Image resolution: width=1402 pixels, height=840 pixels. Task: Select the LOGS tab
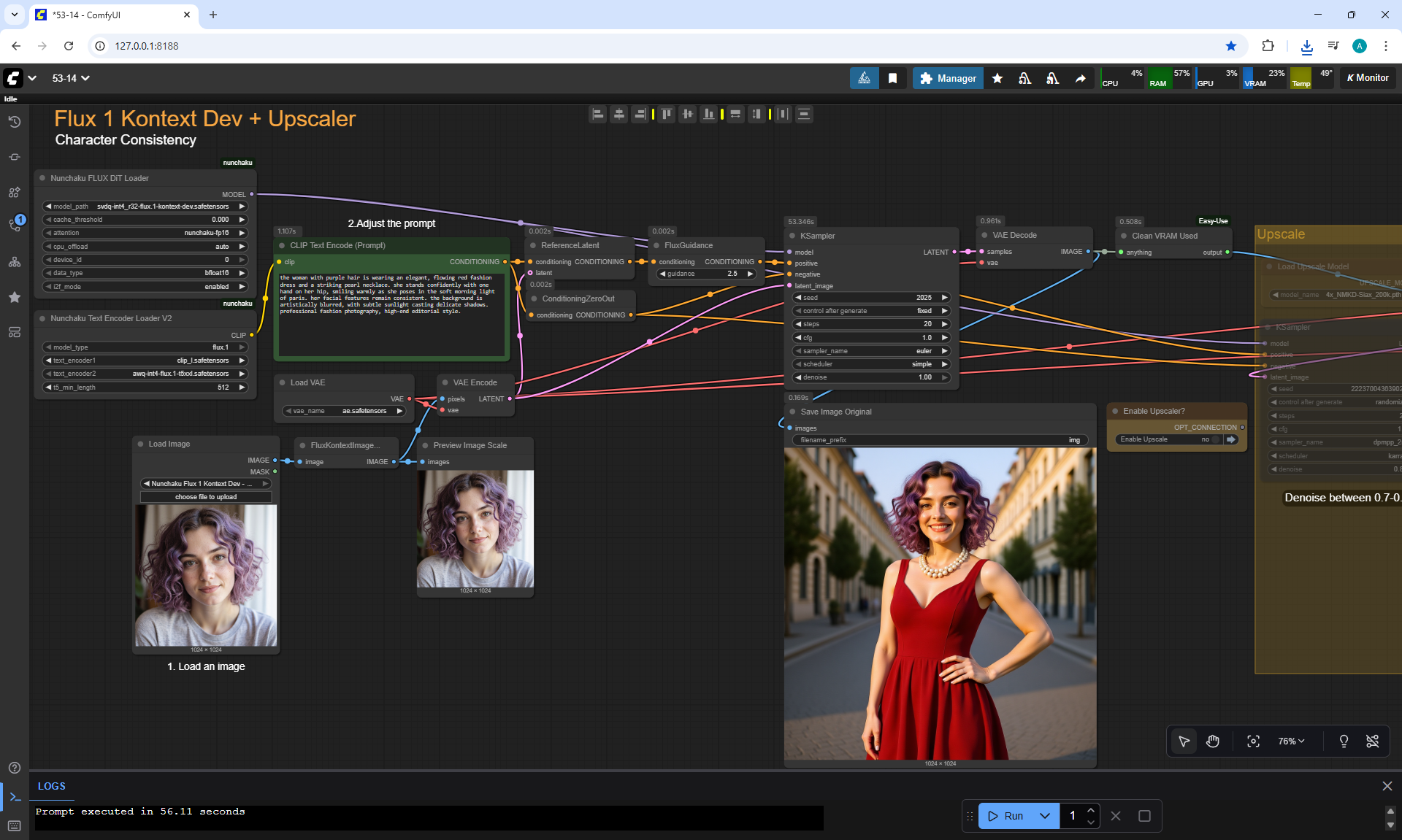[x=52, y=786]
